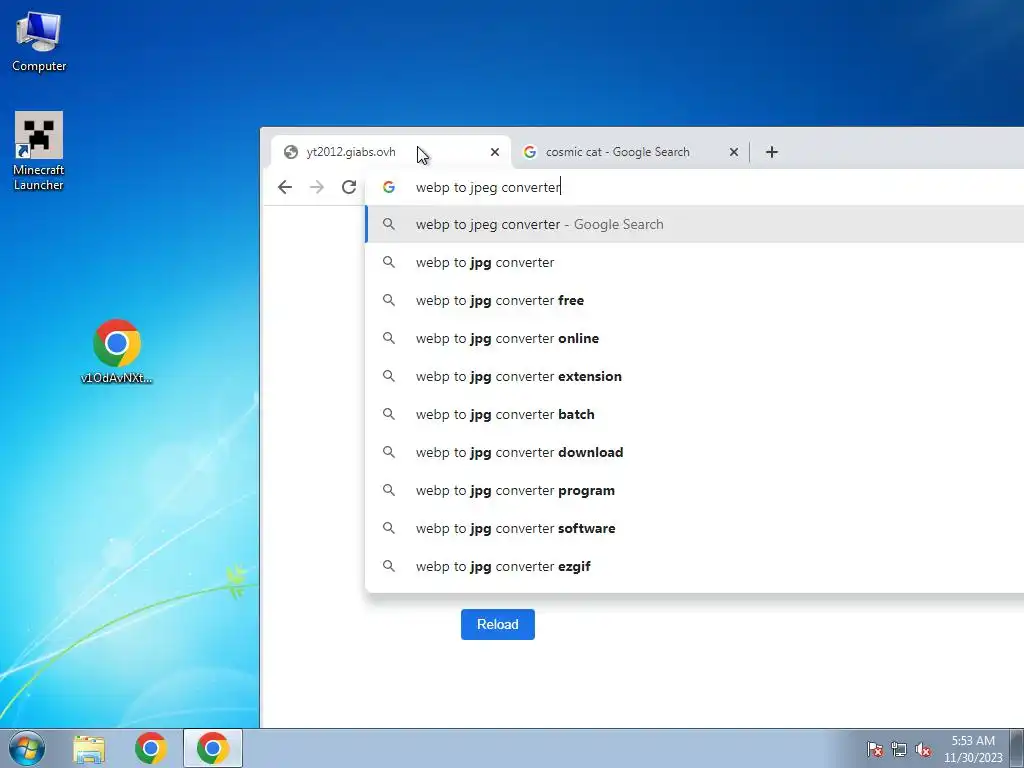Image resolution: width=1024 pixels, height=768 pixels.
Task: Pick suggestion 'webp to jpg converter free'
Action: click(x=694, y=300)
